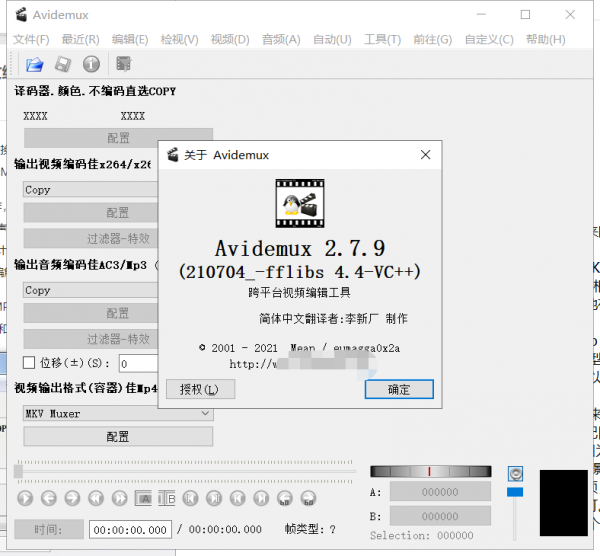The image size is (600, 556).
Task: Expand the MKV Muxer format dropdown
Action: (118, 414)
